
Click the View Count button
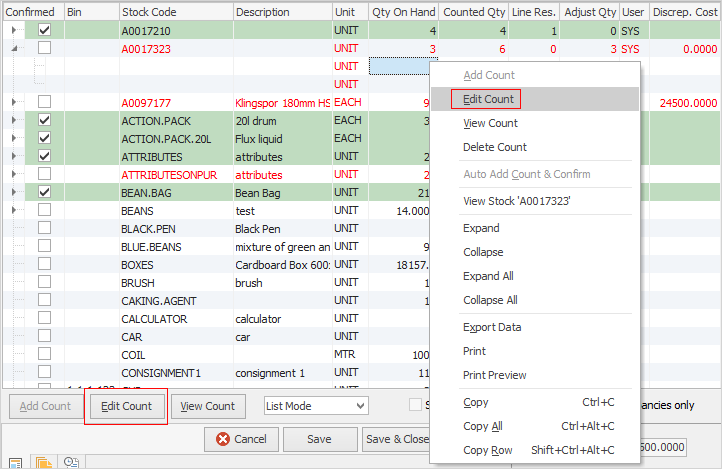pyautogui.click(x=208, y=406)
